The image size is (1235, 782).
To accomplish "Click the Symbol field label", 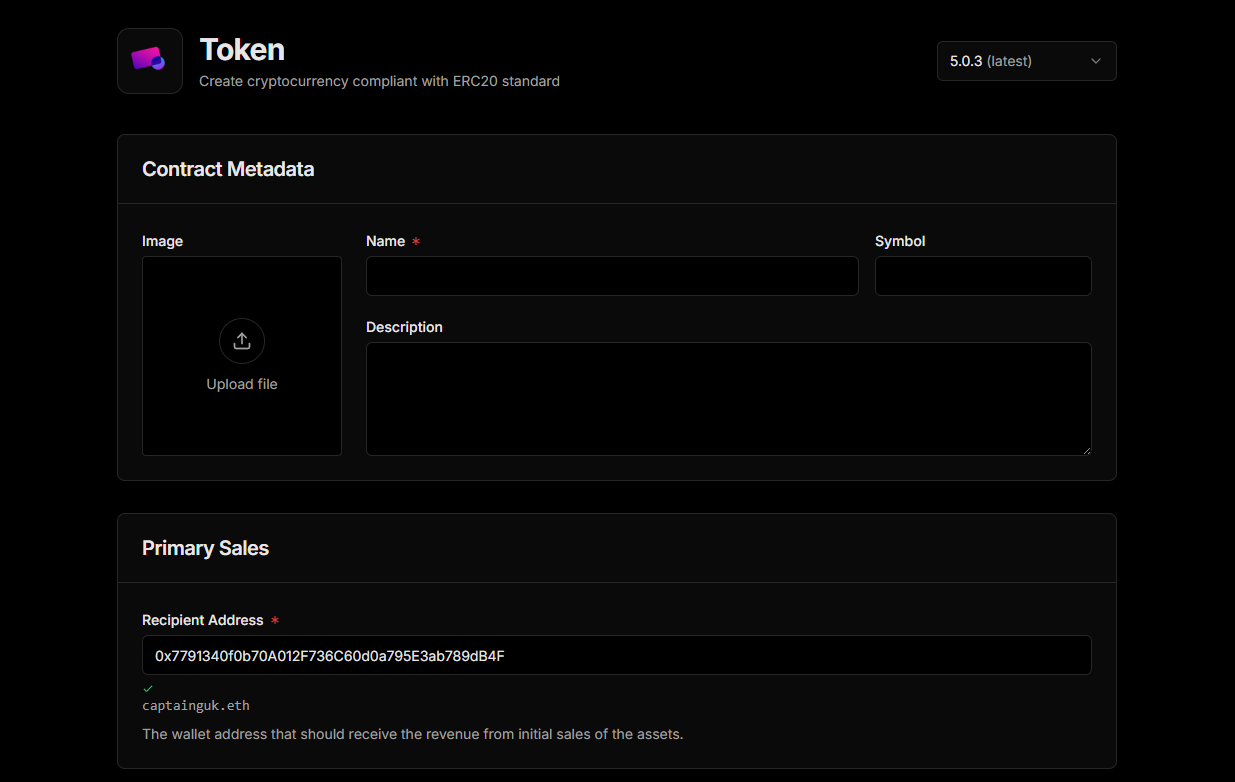I will pos(900,241).
